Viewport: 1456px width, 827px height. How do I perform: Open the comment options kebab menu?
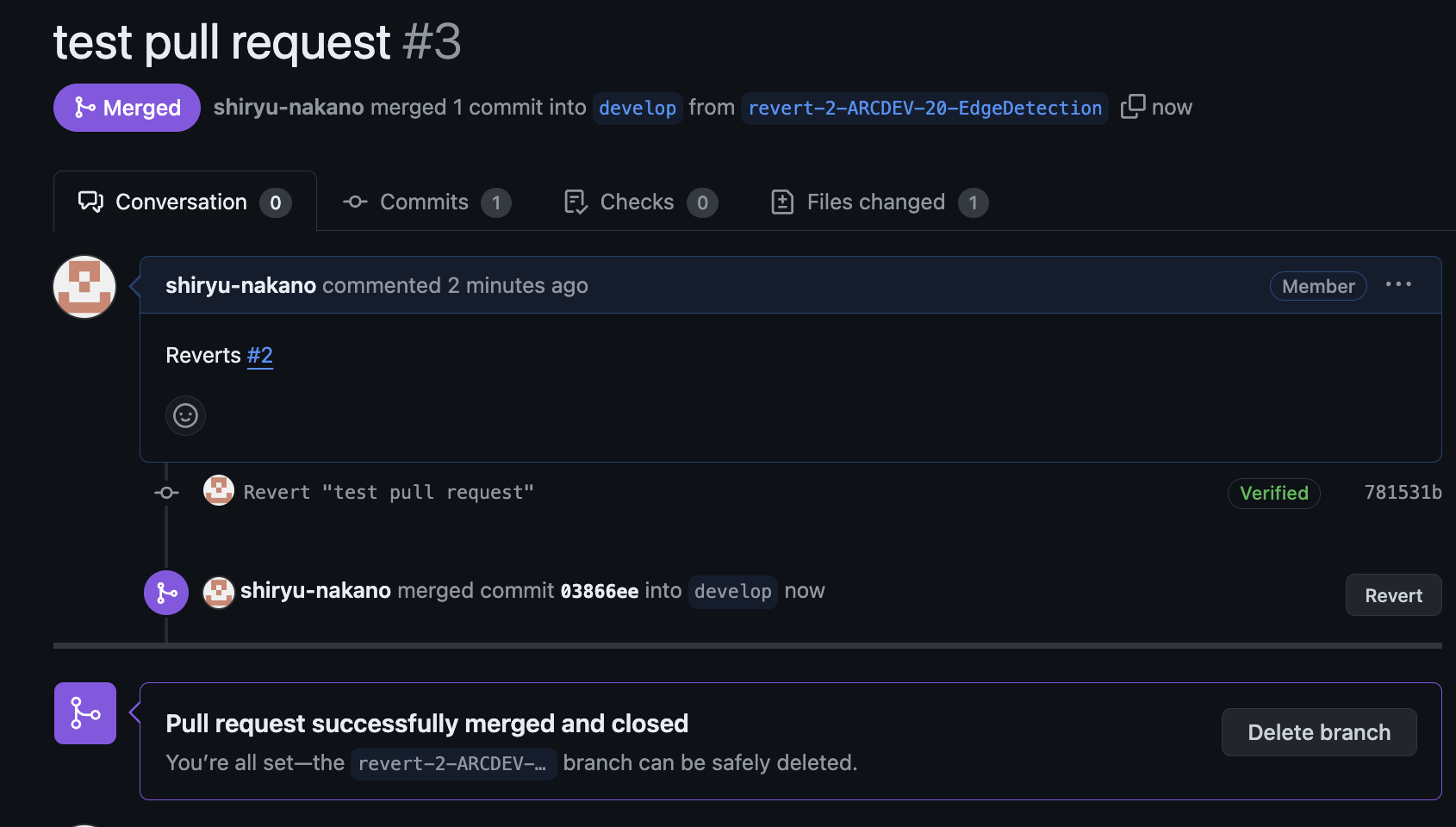[x=1398, y=284]
